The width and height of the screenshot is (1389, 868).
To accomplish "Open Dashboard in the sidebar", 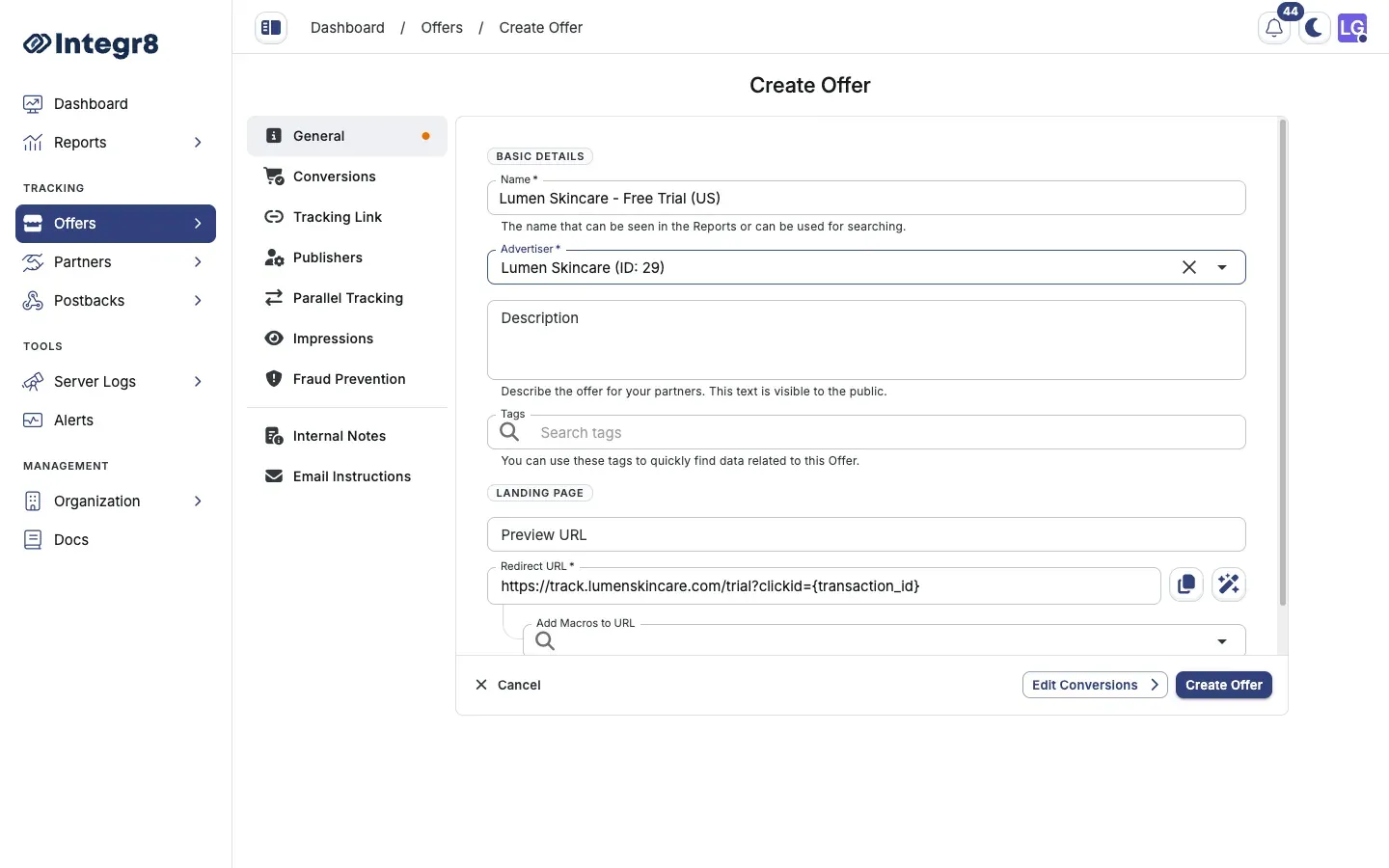I will click(116, 104).
